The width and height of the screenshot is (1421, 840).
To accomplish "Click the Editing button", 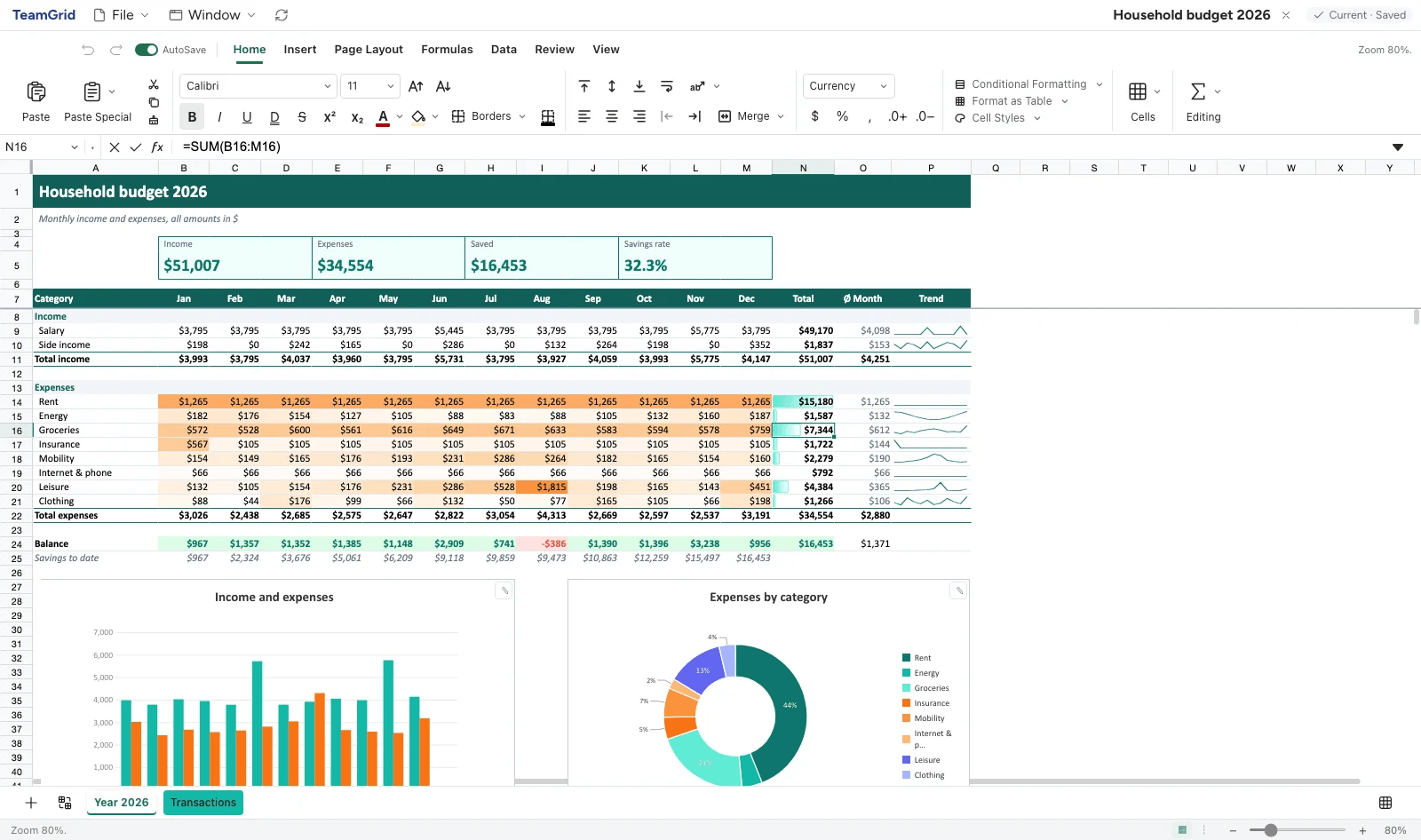I will [x=1203, y=101].
